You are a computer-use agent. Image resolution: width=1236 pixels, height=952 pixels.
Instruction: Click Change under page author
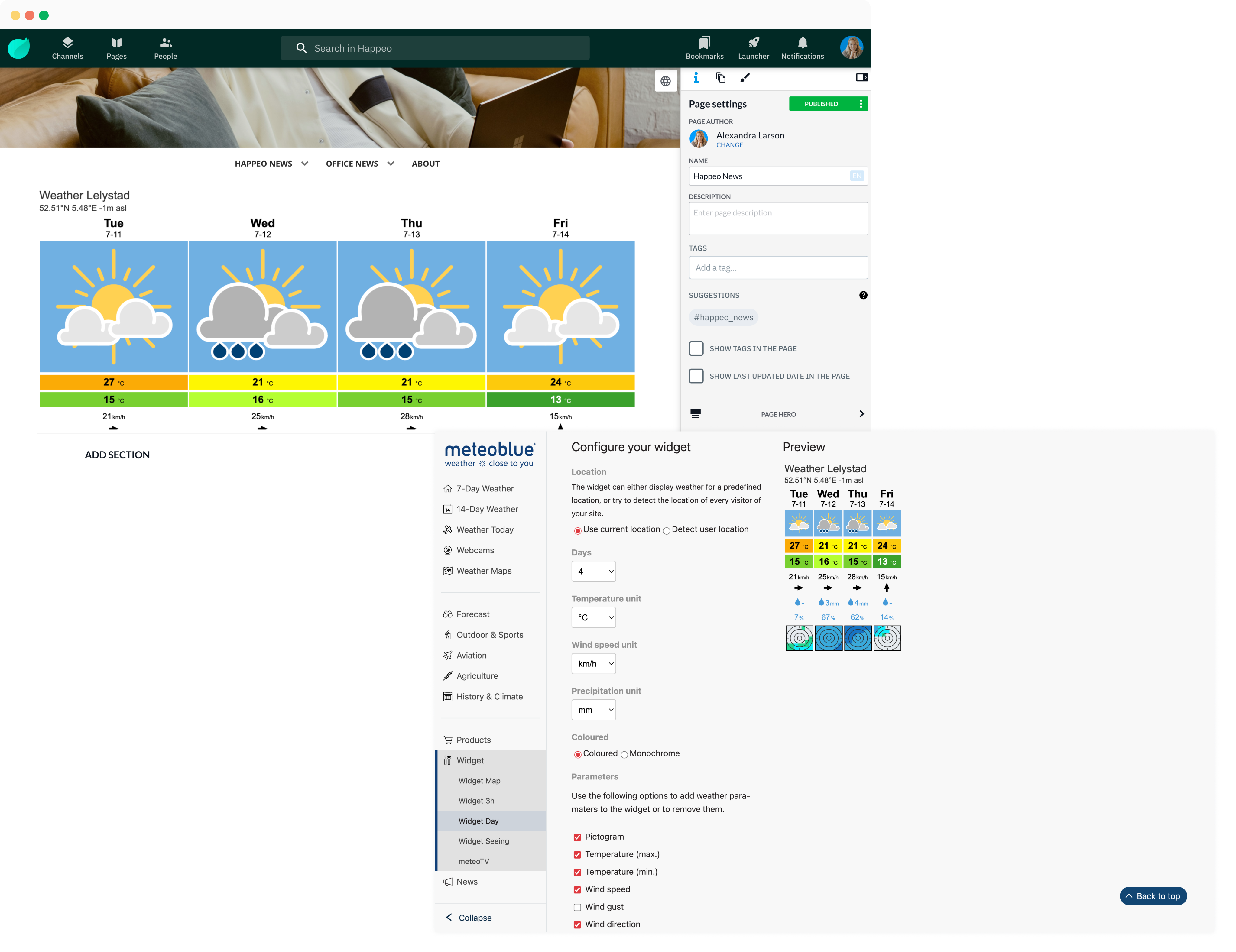tap(729, 145)
